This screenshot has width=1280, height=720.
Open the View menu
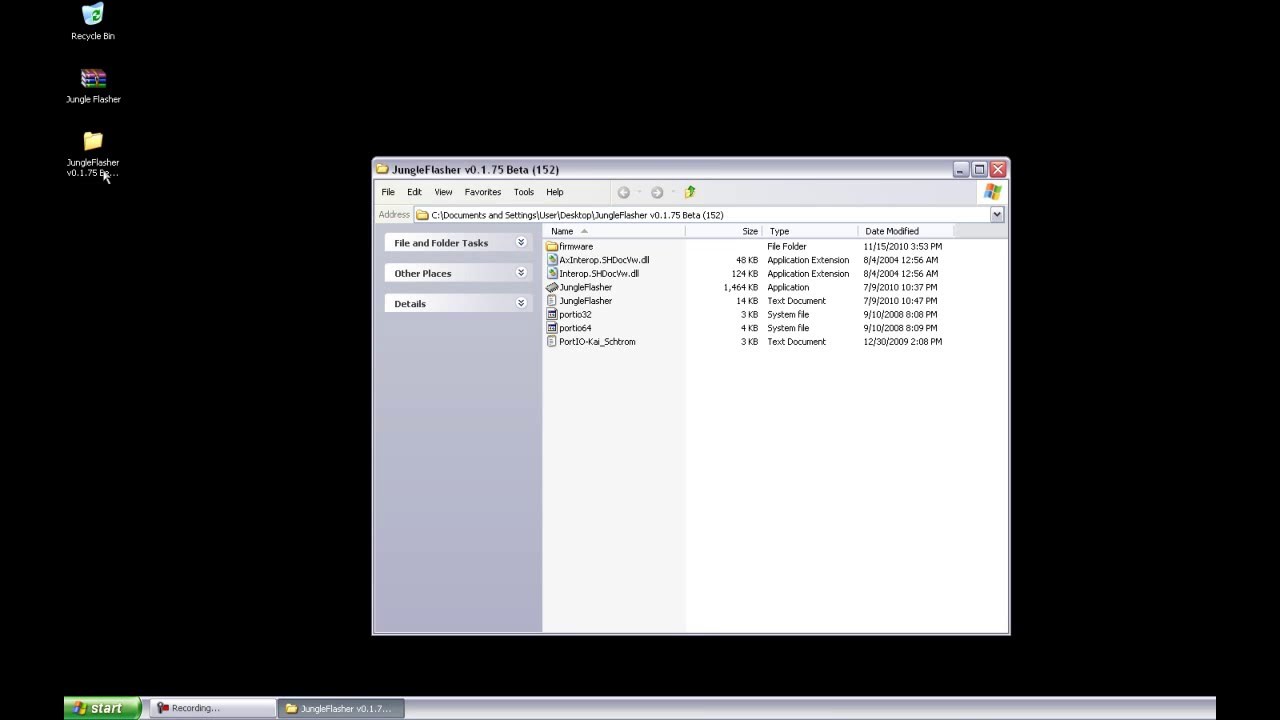[x=443, y=192]
